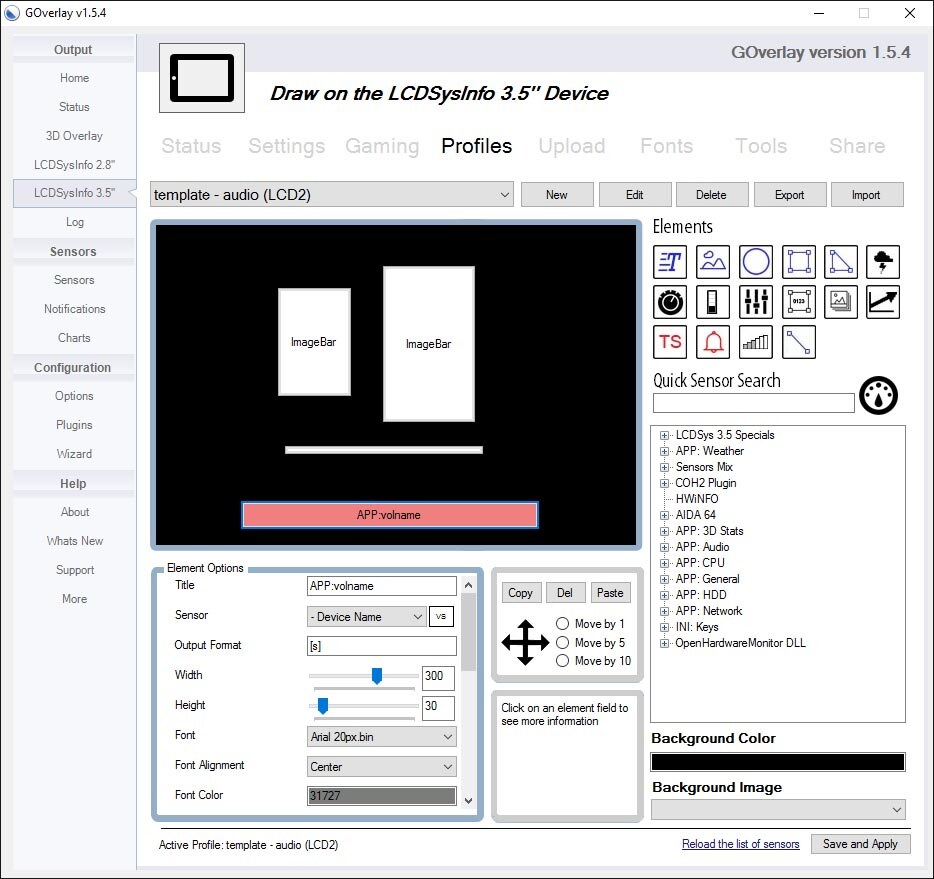Add the TS element

(x=670, y=342)
